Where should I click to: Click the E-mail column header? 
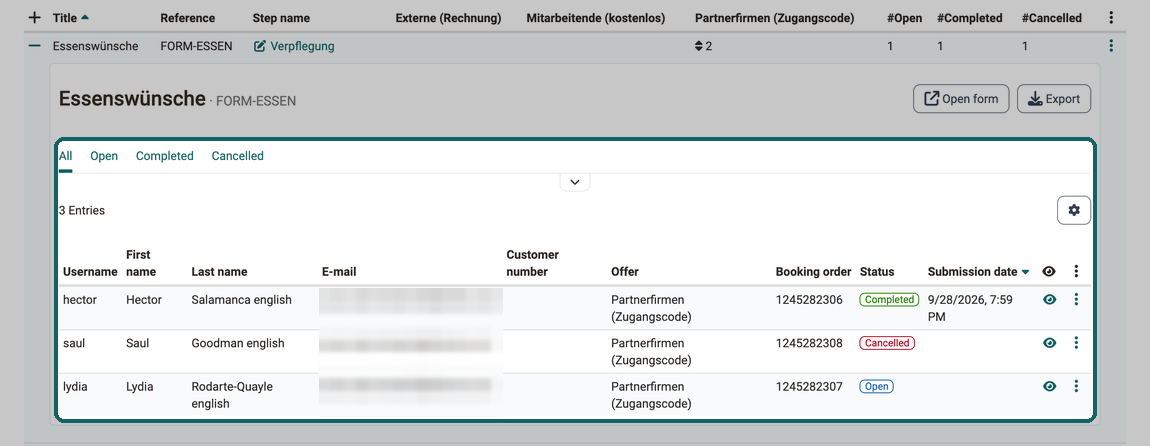coord(339,271)
